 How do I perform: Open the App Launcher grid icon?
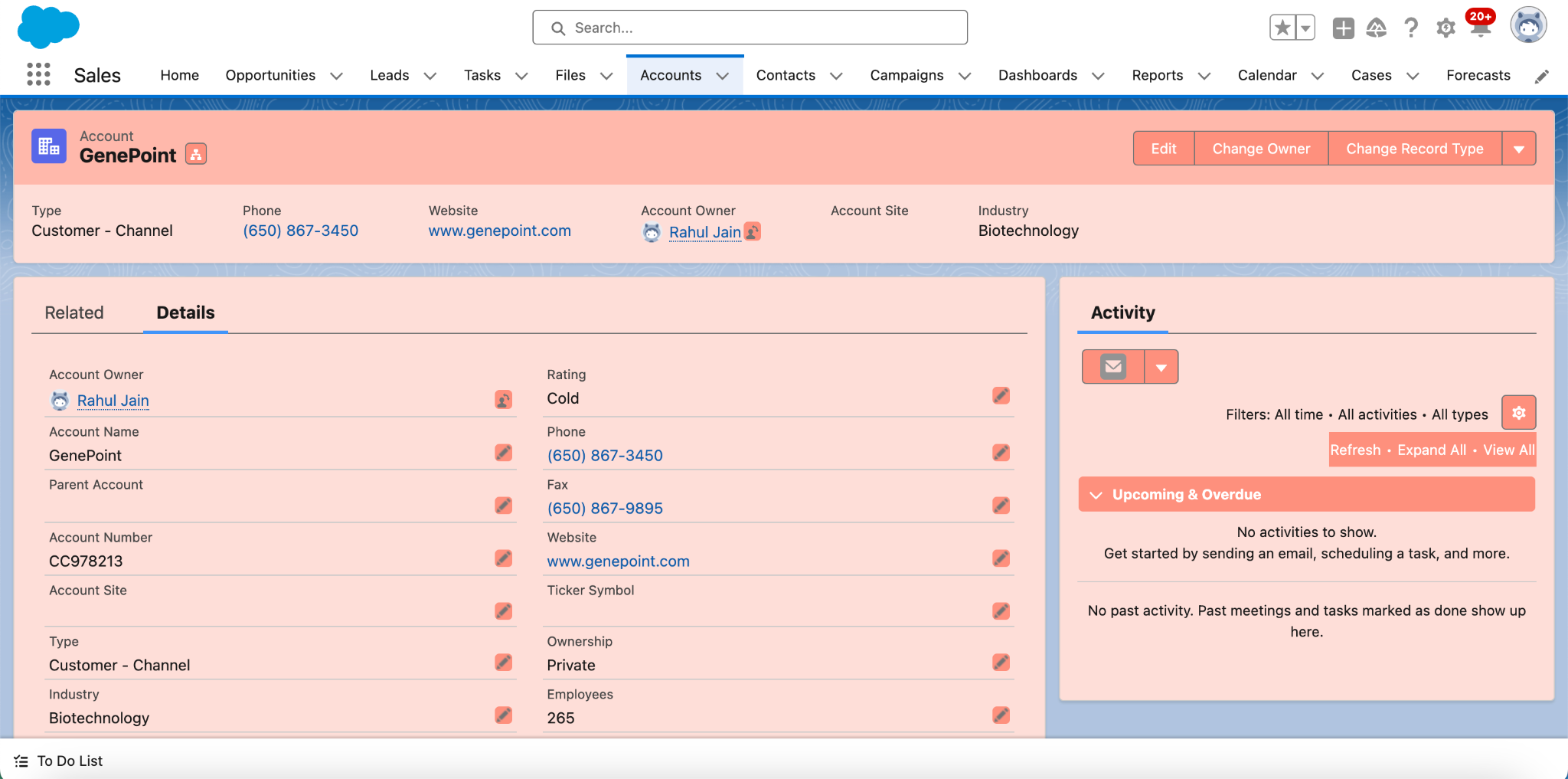(38, 74)
